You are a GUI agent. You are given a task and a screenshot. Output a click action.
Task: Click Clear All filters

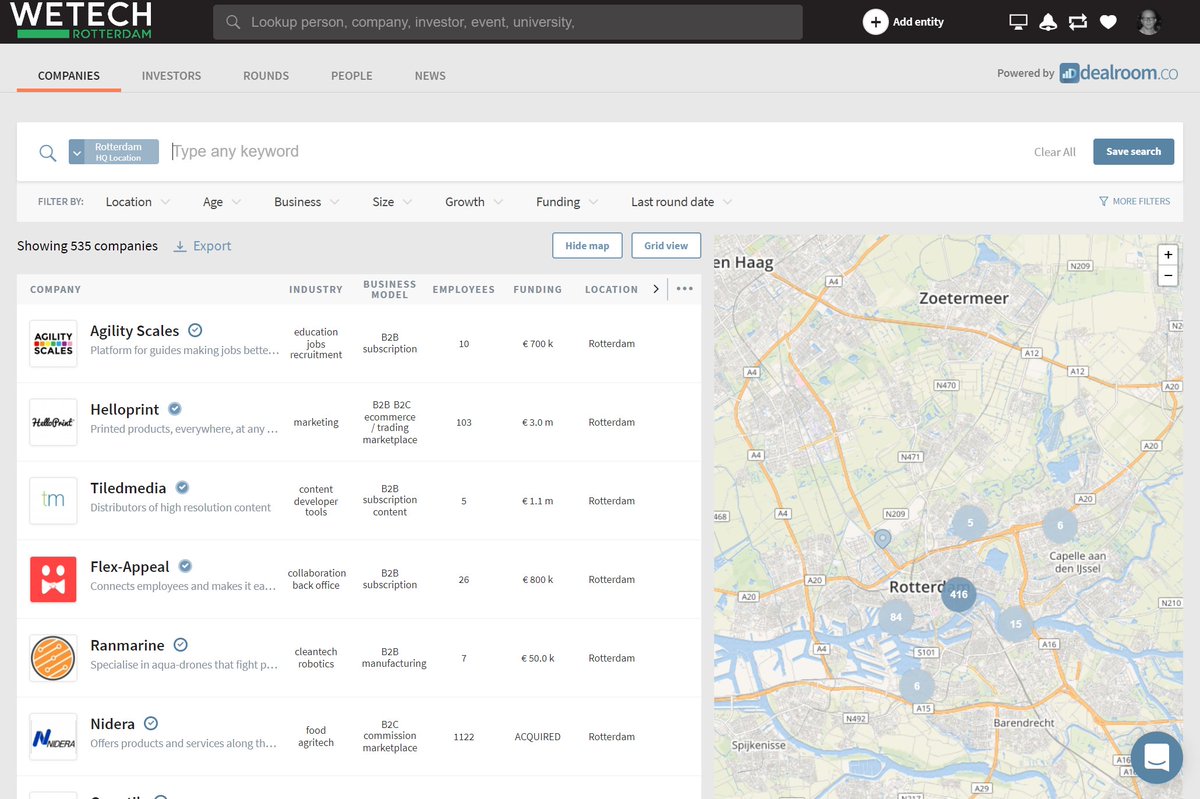[1055, 152]
